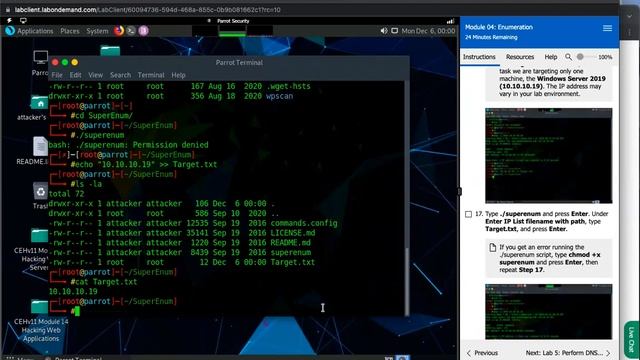Open the Firefox browser launcher icon
Image resolution: width=640 pixels, height=360 pixels.
(x=119, y=31)
